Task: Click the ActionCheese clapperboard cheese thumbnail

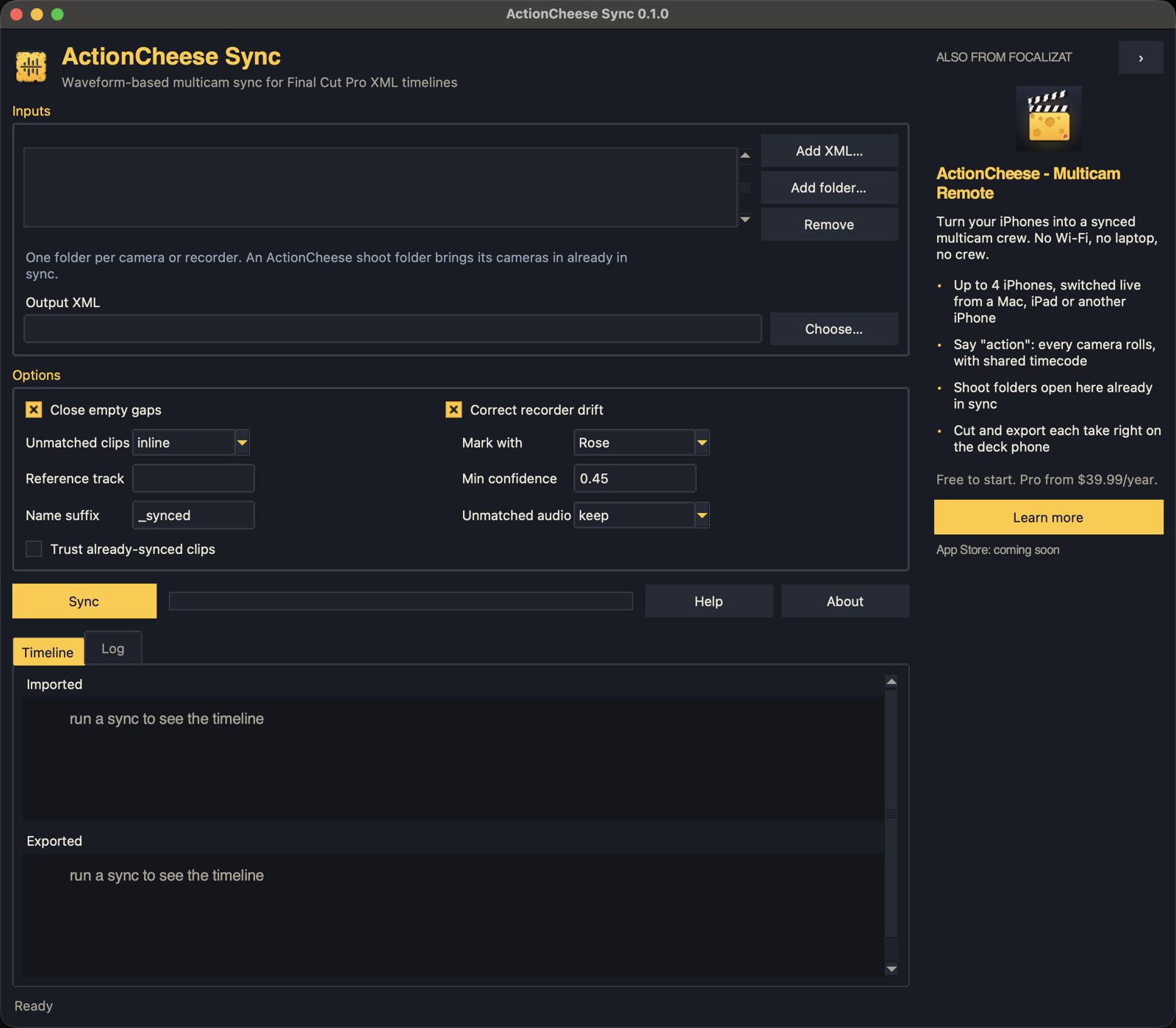Action: point(1048,118)
